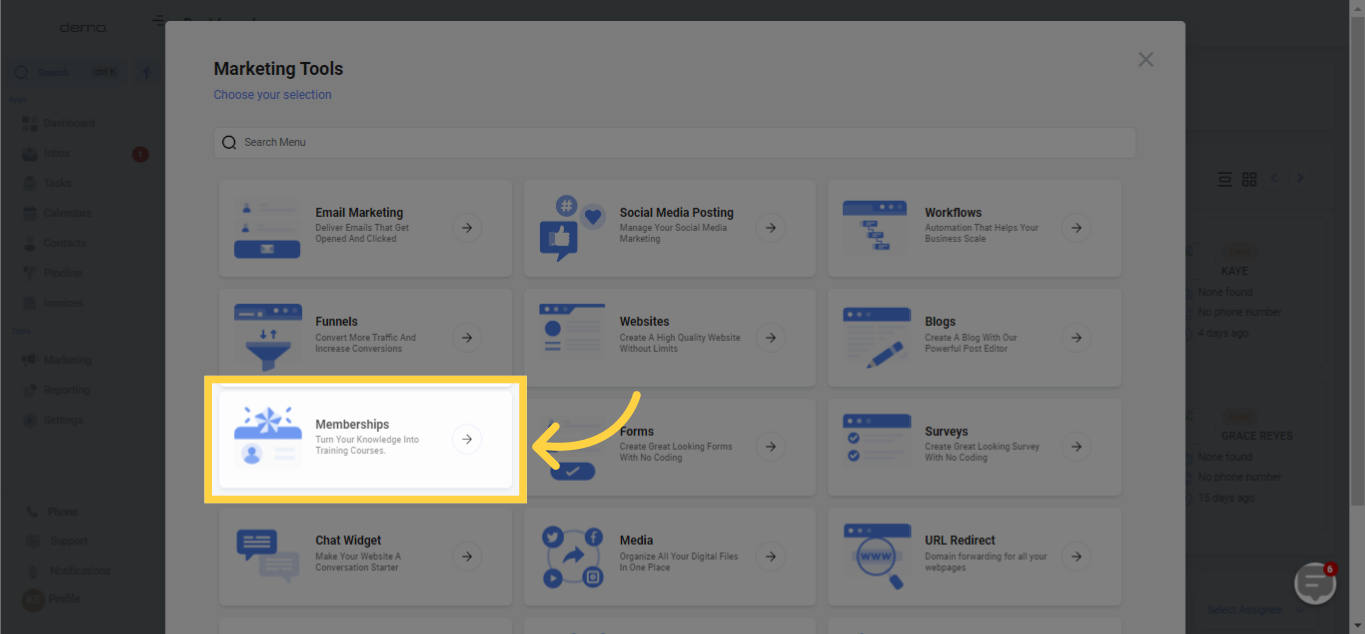Click the Blogs pencil icon
The width and height of the screenshot is (1365, 634).
[x=876, y=337]
